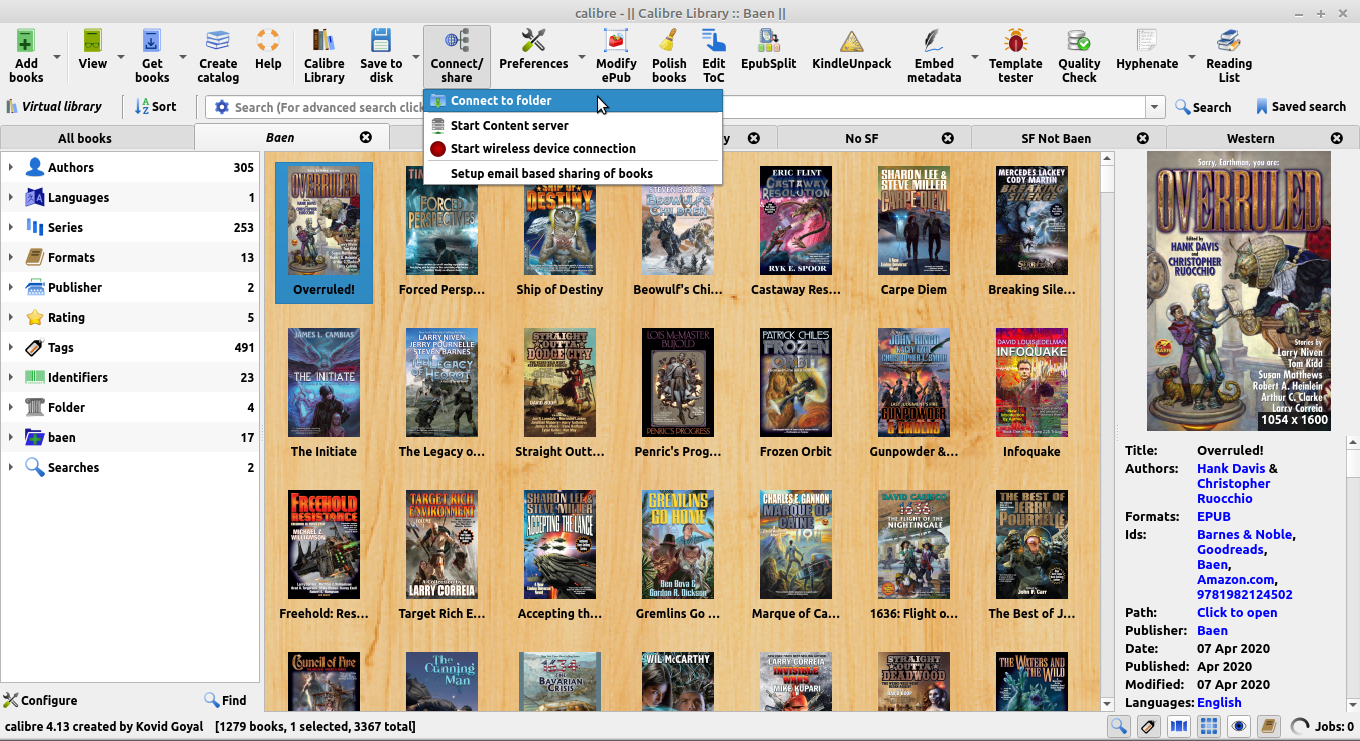Toggle the search bar layout button
Viewport: 1360px width, 741px height.
point(1118,726)
